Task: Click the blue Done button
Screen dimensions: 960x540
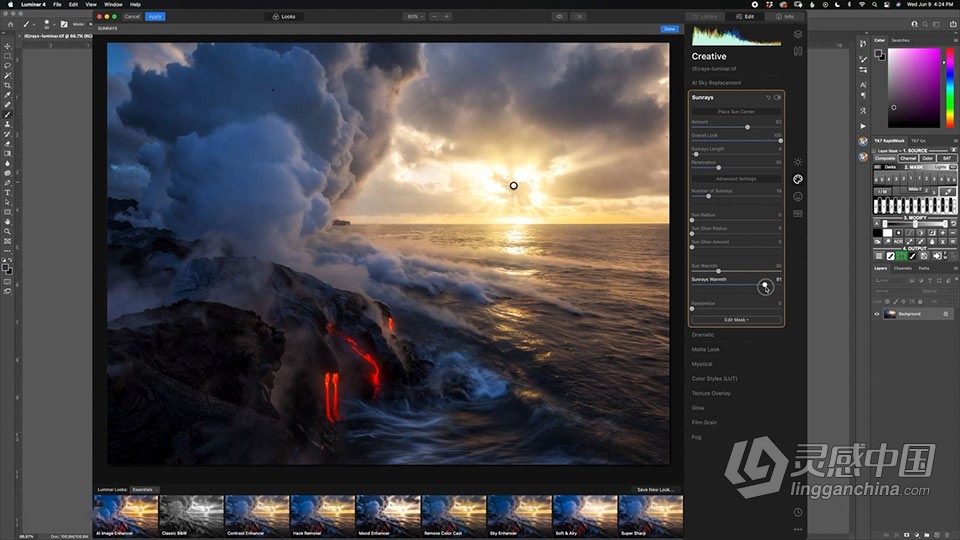Action: coord(669,29)
